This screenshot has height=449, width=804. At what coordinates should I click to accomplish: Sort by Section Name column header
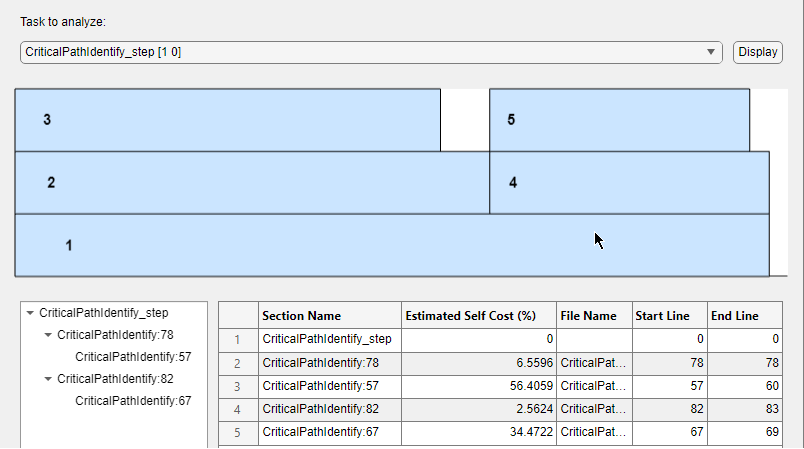click(329, 316)
